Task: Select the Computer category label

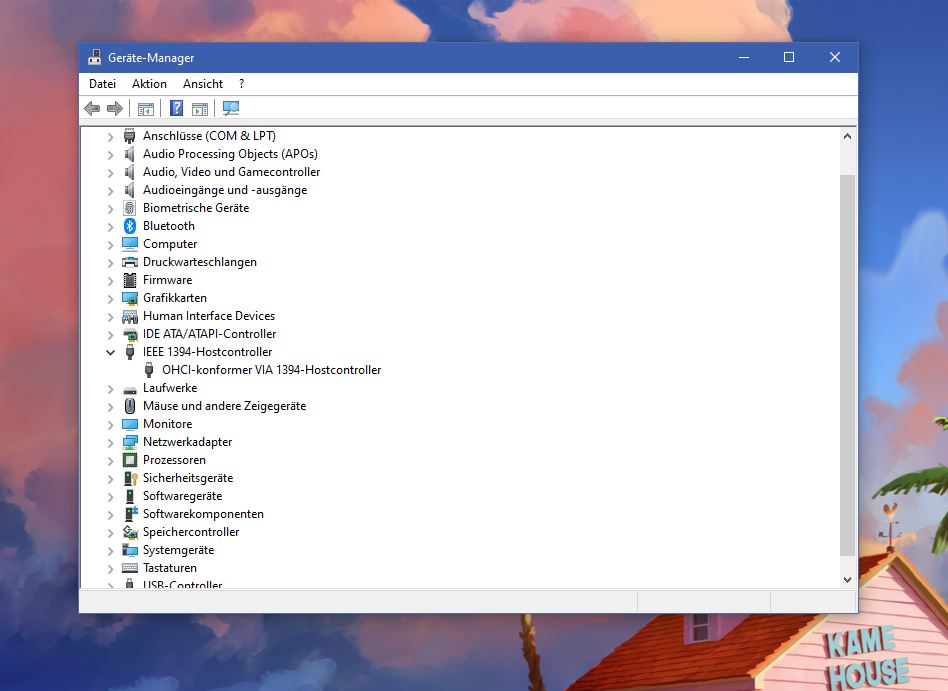Action: click(170, 244)
